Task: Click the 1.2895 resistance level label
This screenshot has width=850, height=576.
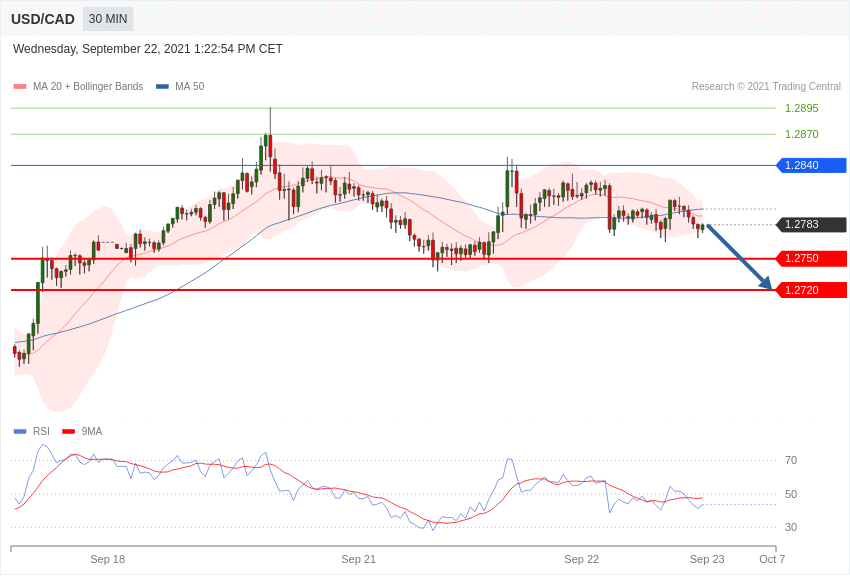Action: click(802, 108)
